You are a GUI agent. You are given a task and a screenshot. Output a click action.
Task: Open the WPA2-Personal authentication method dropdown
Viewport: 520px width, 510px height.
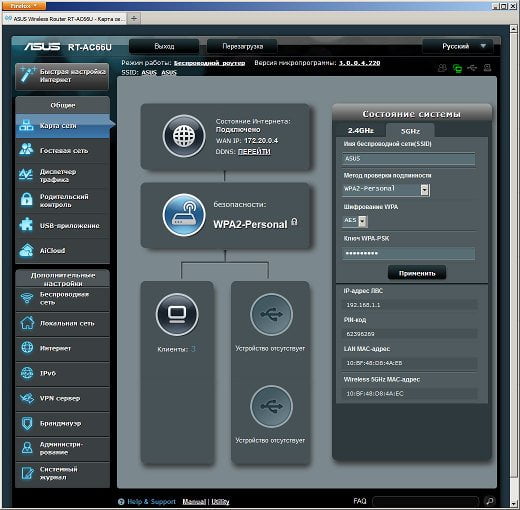pyautogui.click(x=386, y=189)
